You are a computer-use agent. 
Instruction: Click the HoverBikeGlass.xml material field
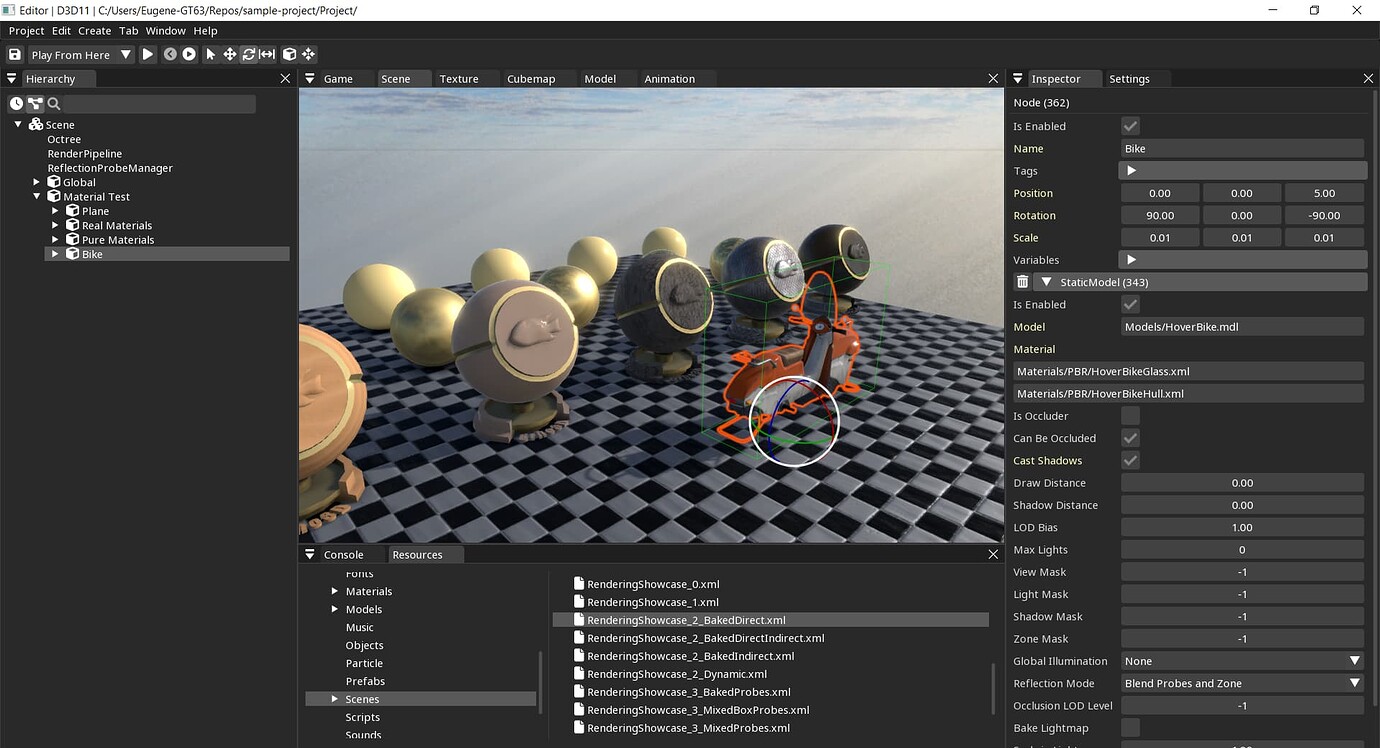(x=1188, y=371)
